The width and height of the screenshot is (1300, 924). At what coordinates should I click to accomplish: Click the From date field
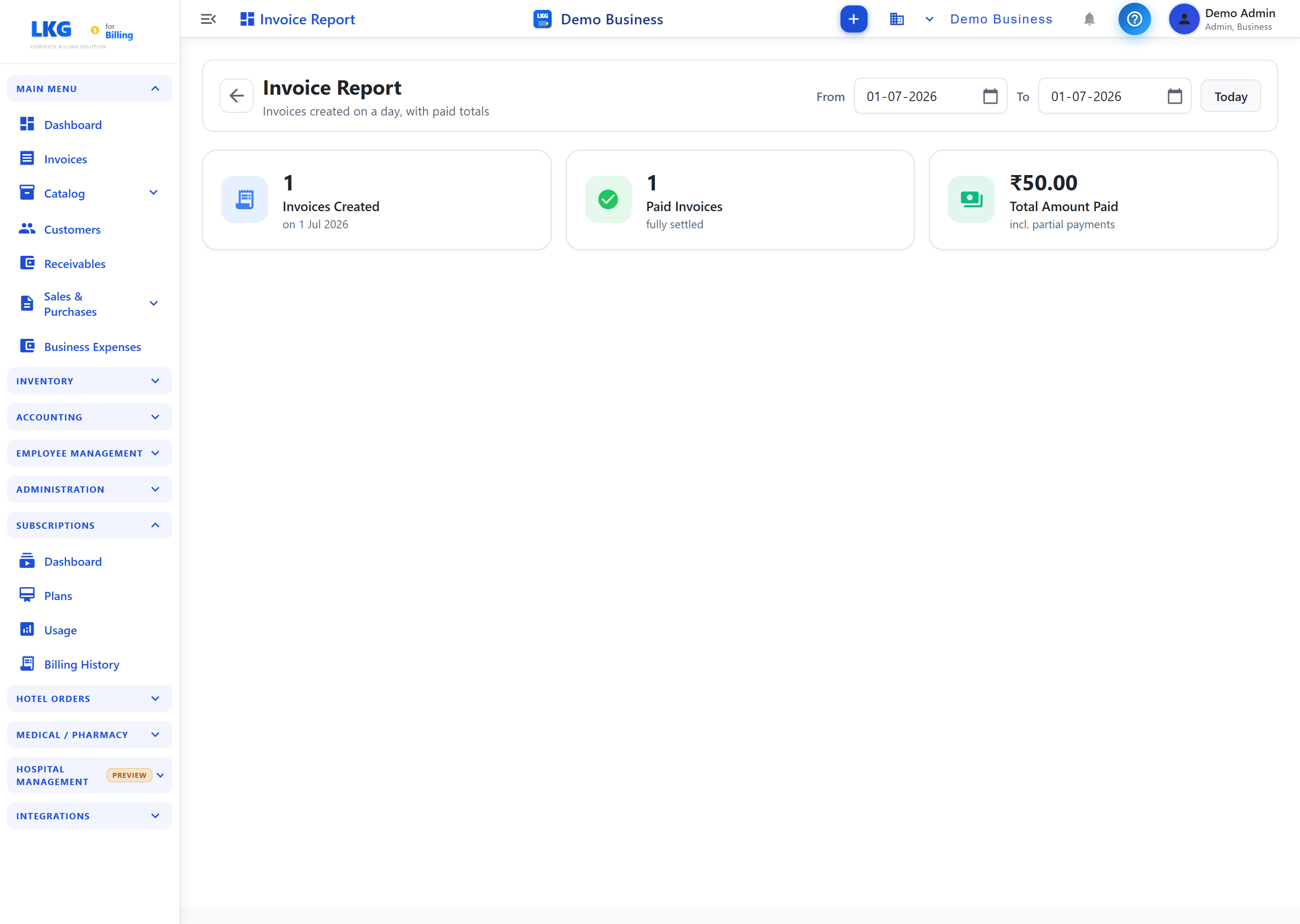pyautogui.click(x=930, y=96)
